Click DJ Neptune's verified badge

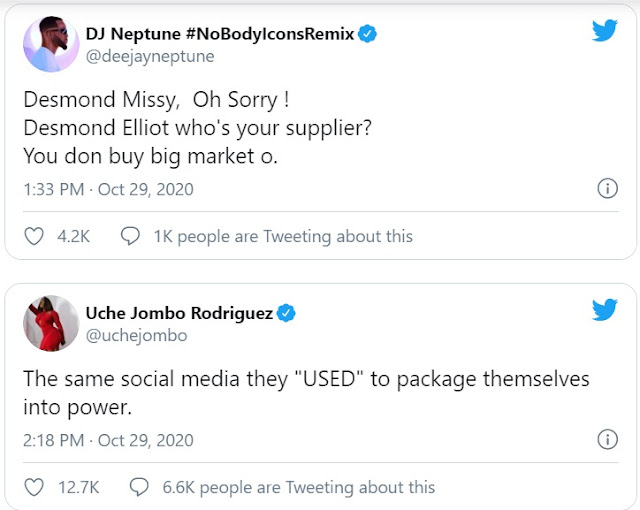(368, 33)
